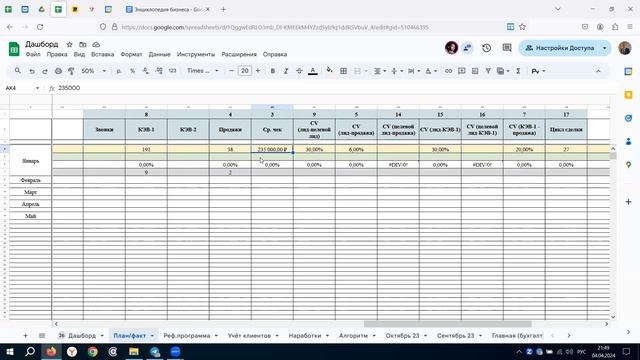Open Maps in the side panel
Viewport: 640px width, 360px height.
tap(629, 164)
